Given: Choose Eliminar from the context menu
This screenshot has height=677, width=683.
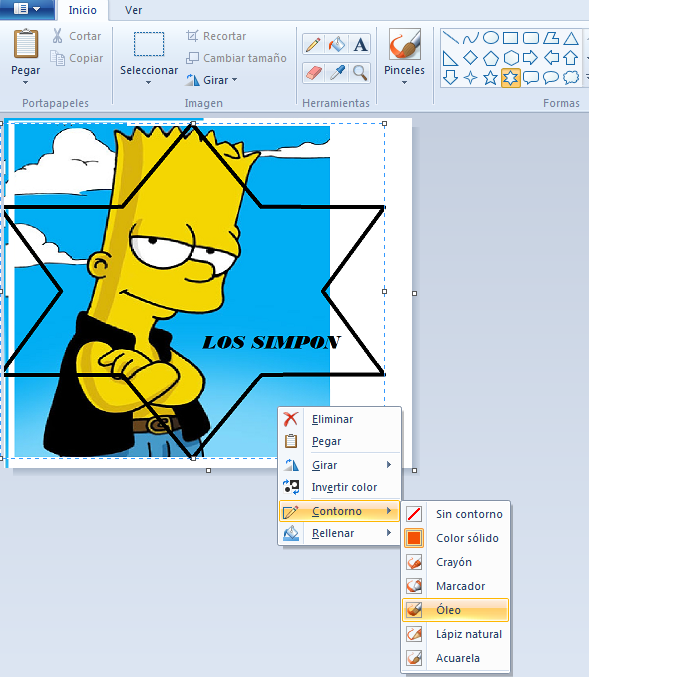Looking at the screenshot, I should (x=339, y=419).
